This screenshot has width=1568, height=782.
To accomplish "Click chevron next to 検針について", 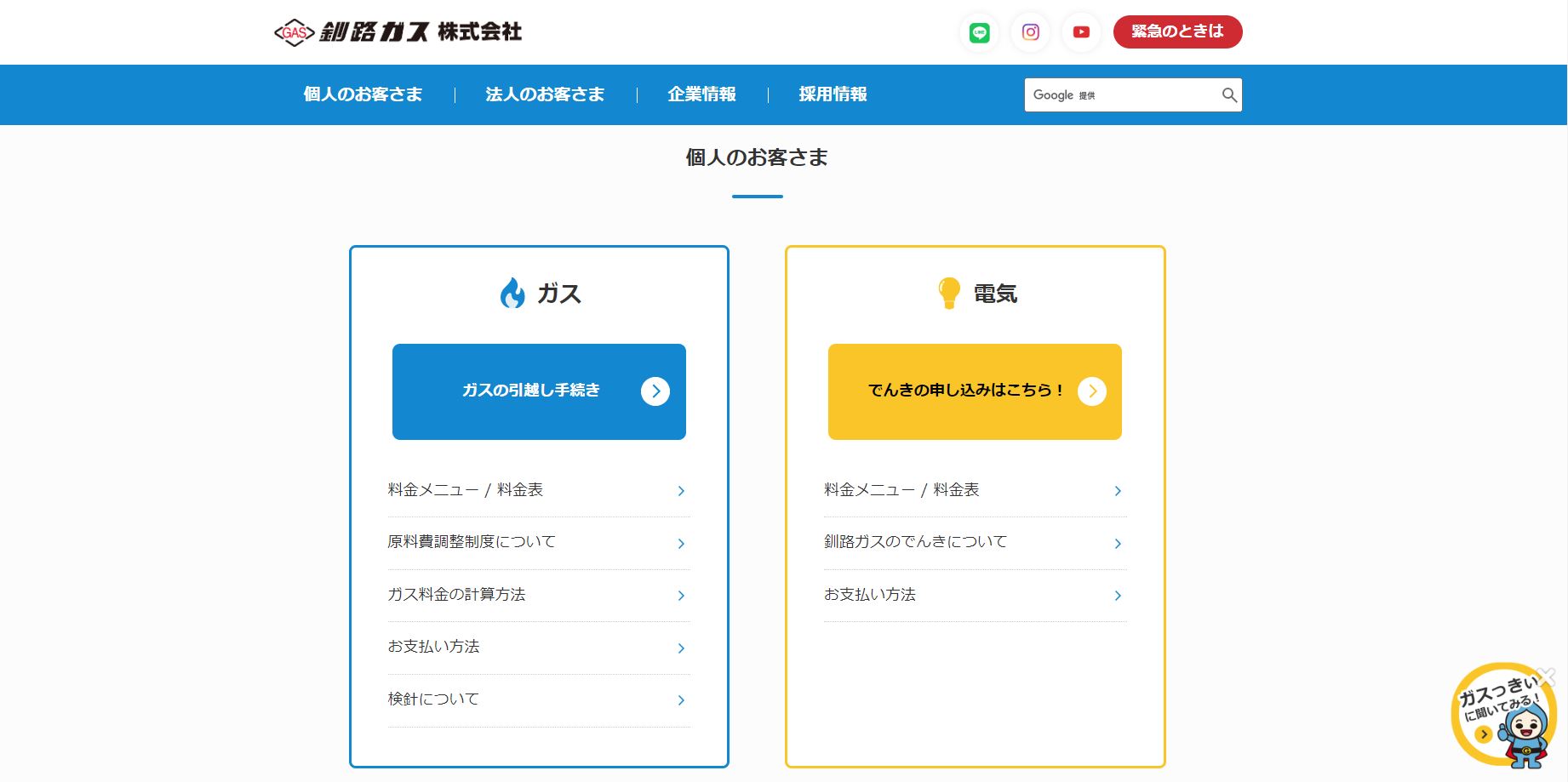I will pyautogui.click(x=681, y=700).
